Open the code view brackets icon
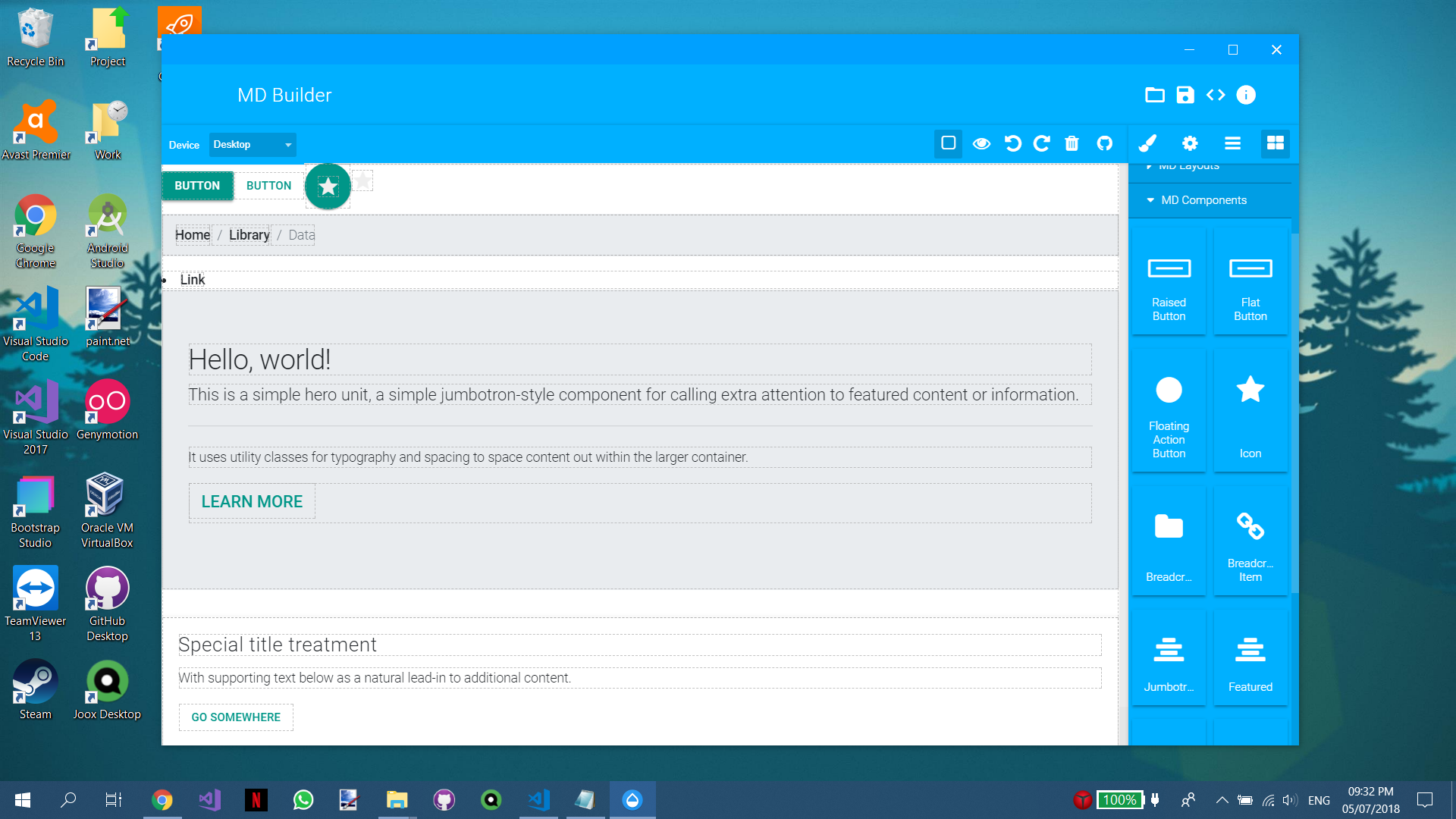The width and height of the screenshot is (1456, 819). (x=1216, y=95)
